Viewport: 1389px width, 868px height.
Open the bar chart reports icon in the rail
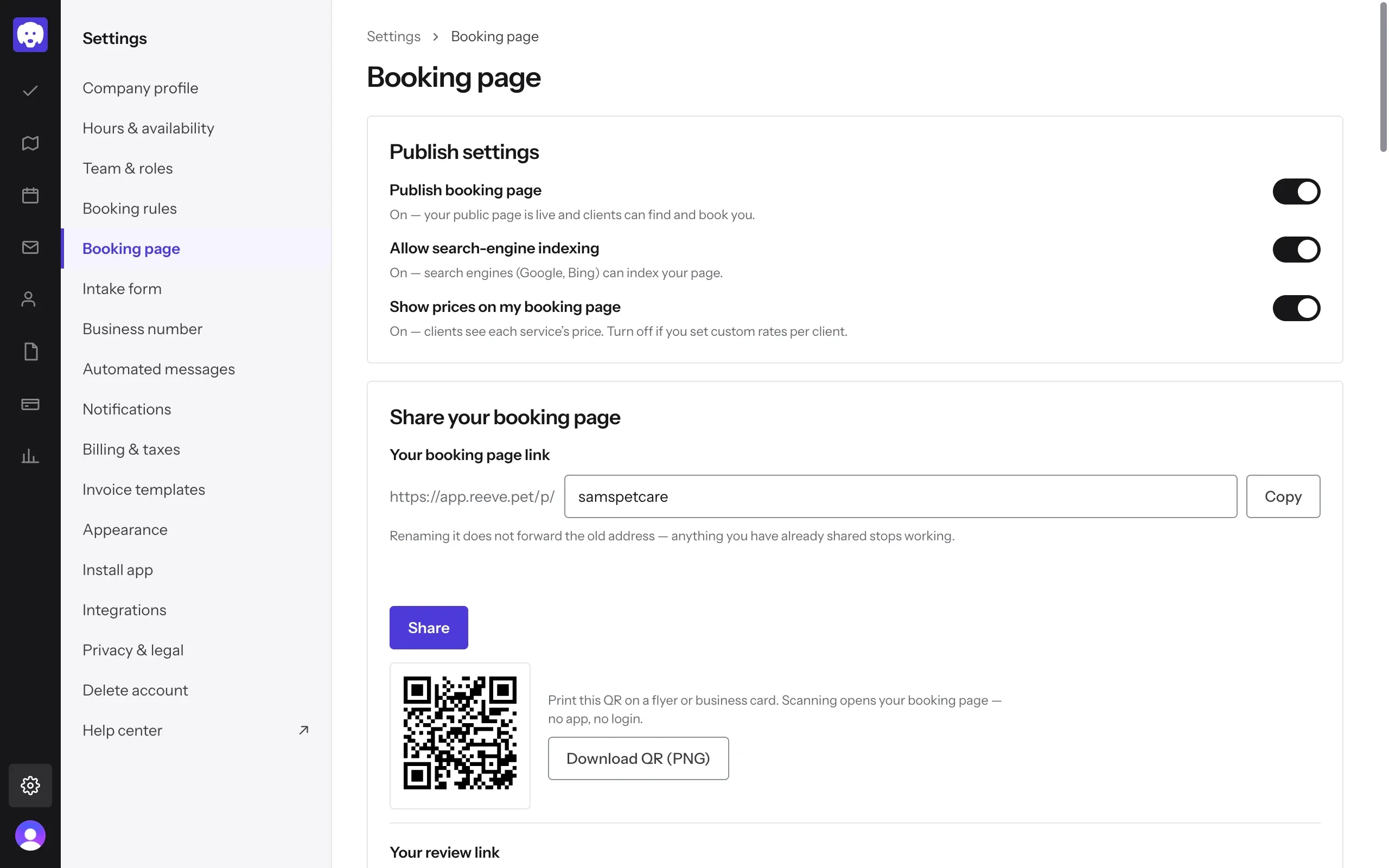[x=30, y=456]
